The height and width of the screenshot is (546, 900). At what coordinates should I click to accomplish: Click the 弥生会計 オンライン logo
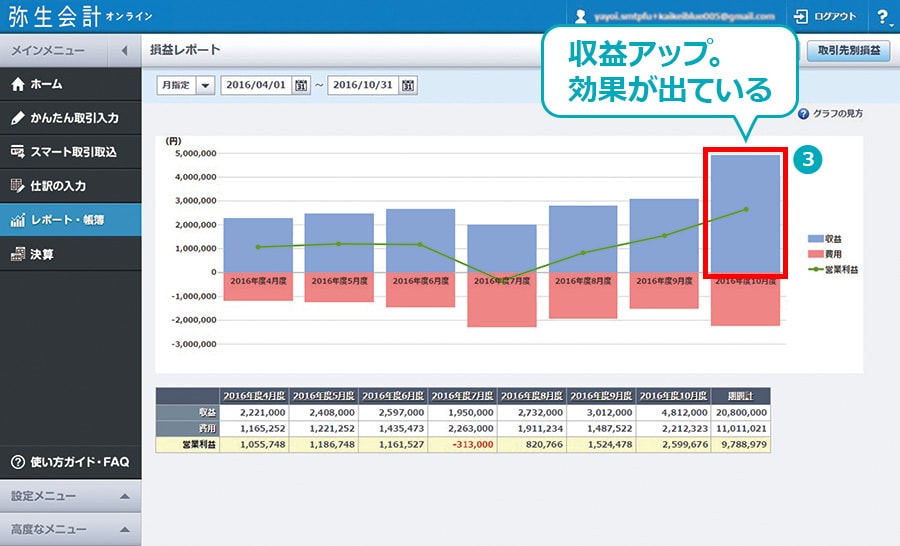pos(80,17)
